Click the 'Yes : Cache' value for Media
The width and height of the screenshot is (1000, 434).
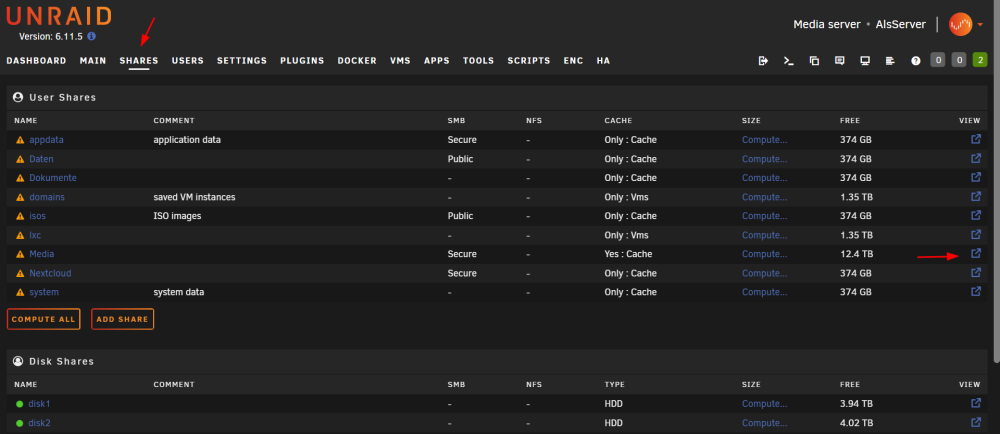pos(630,254)
